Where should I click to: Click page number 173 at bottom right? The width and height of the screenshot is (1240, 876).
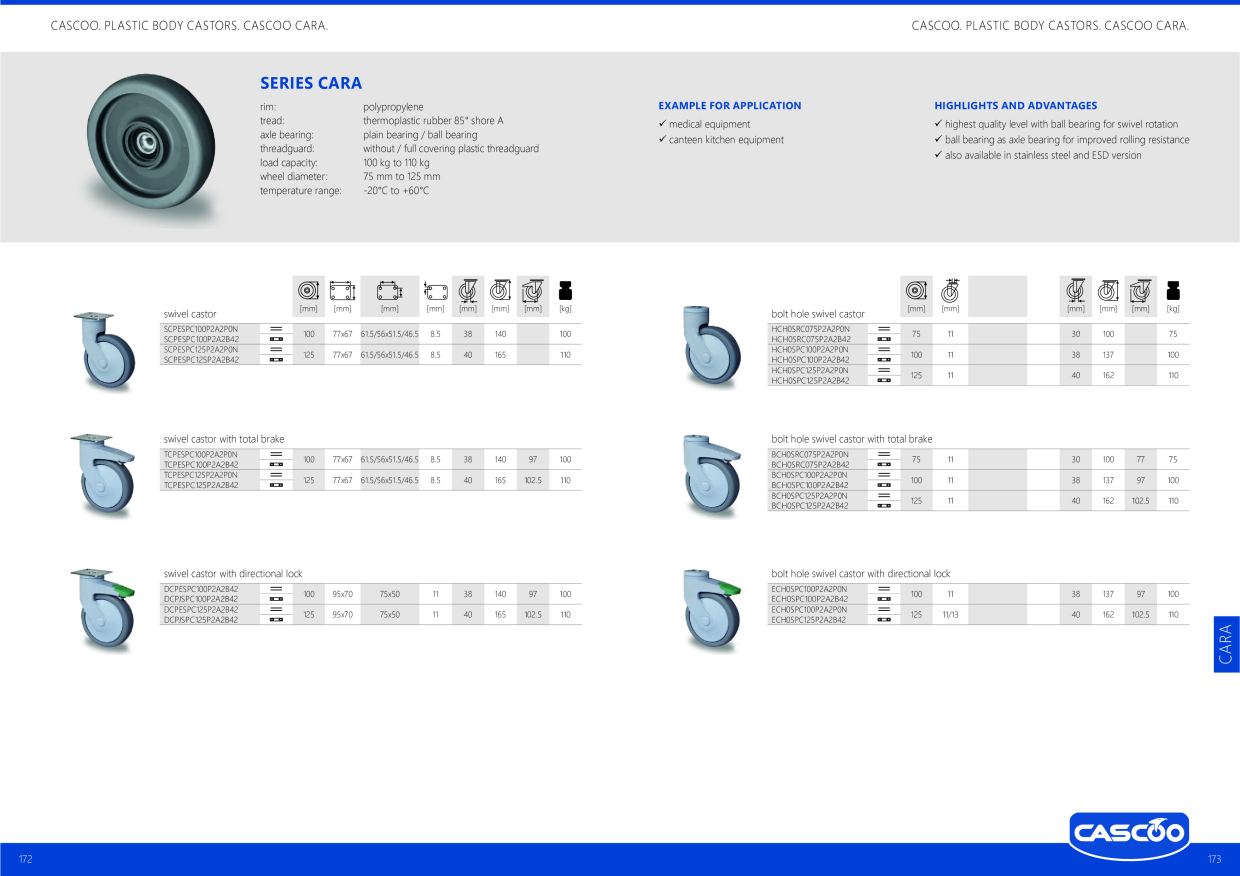point(1215,860)
